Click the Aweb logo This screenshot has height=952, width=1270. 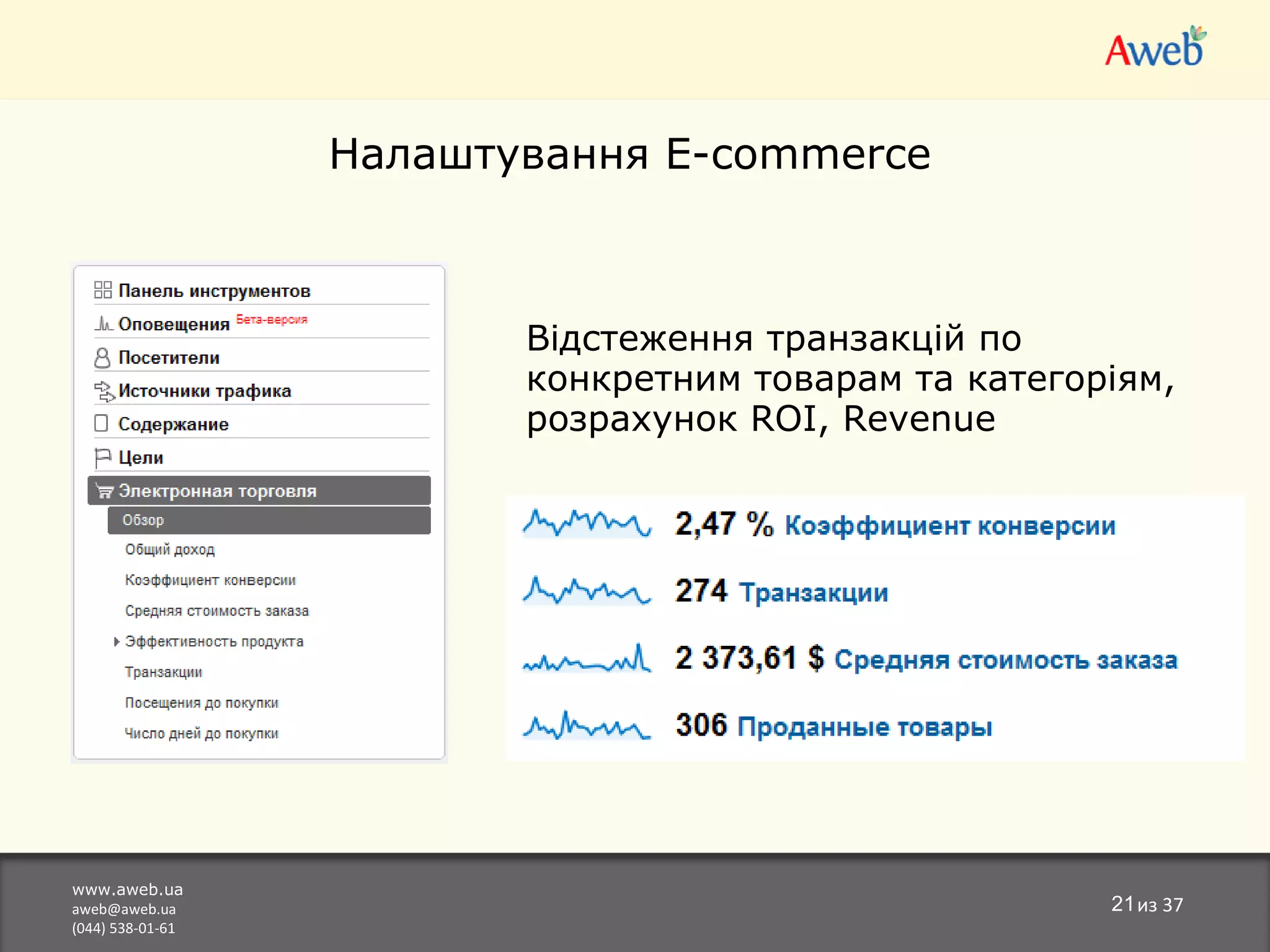pyautogui.click(x=1156, y=47)
